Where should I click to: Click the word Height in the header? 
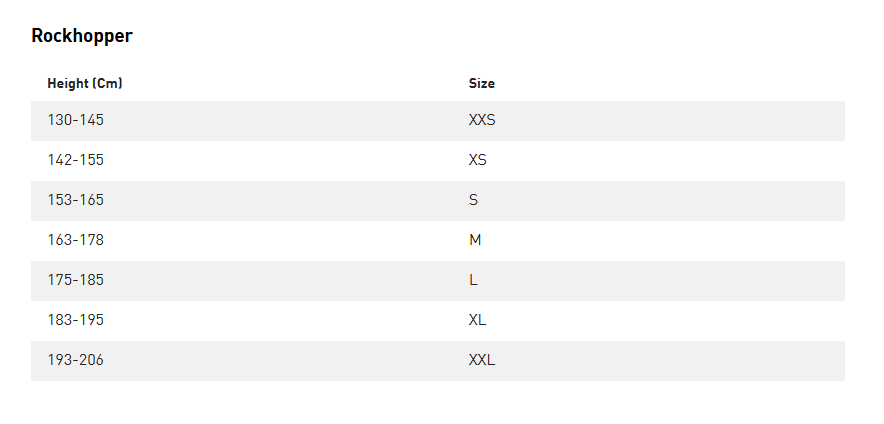[68, 84]
